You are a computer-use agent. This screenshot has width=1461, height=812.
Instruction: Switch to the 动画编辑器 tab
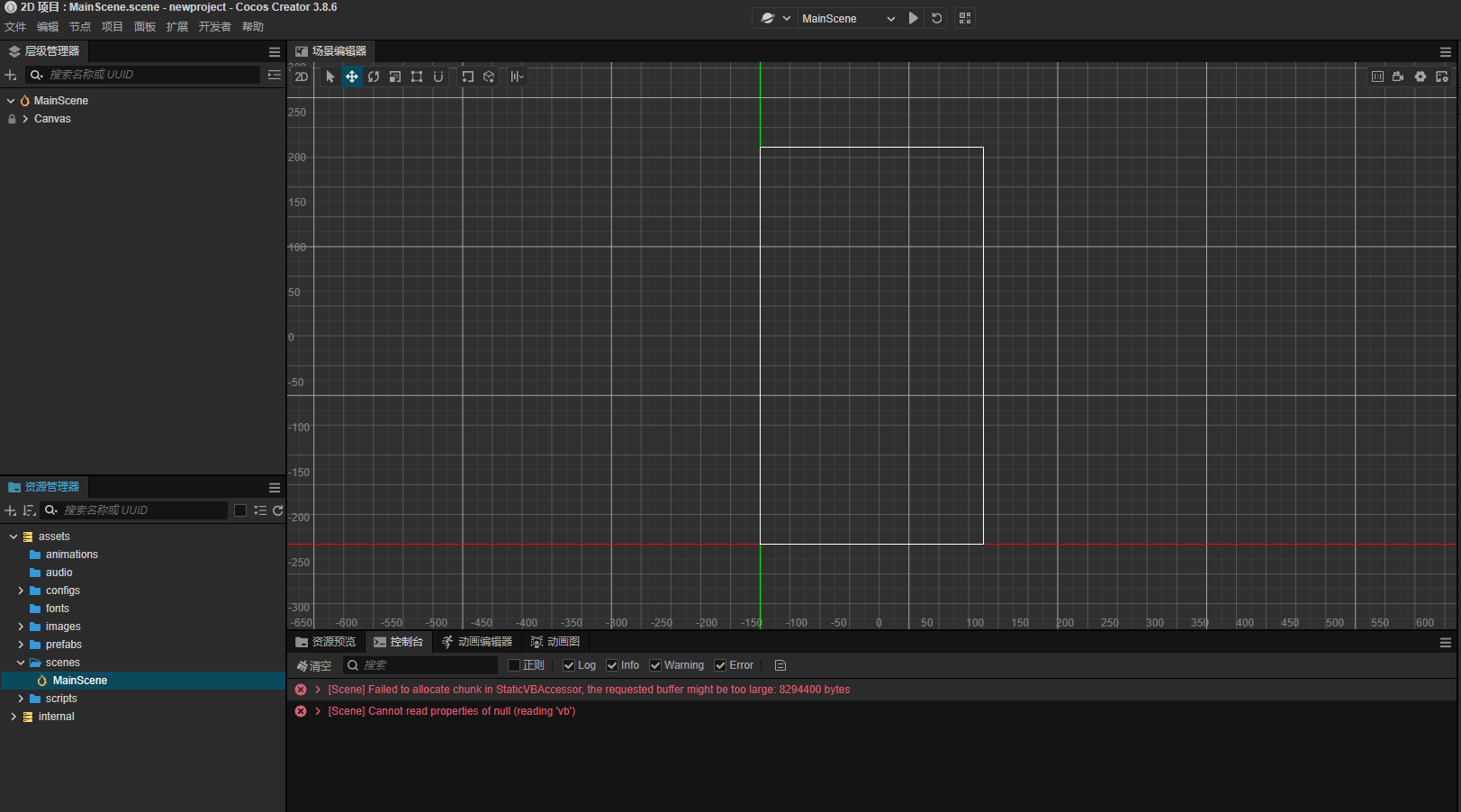point(477,642)
